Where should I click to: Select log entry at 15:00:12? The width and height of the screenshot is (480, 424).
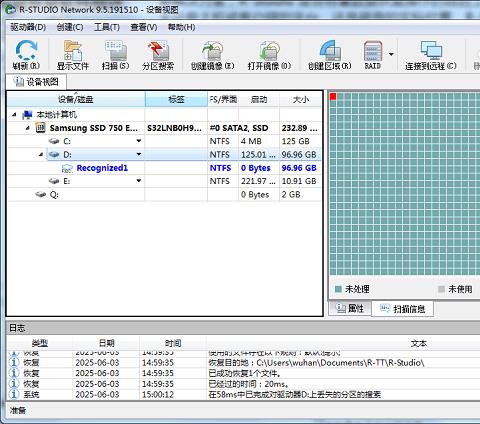(x=243, y=395)
